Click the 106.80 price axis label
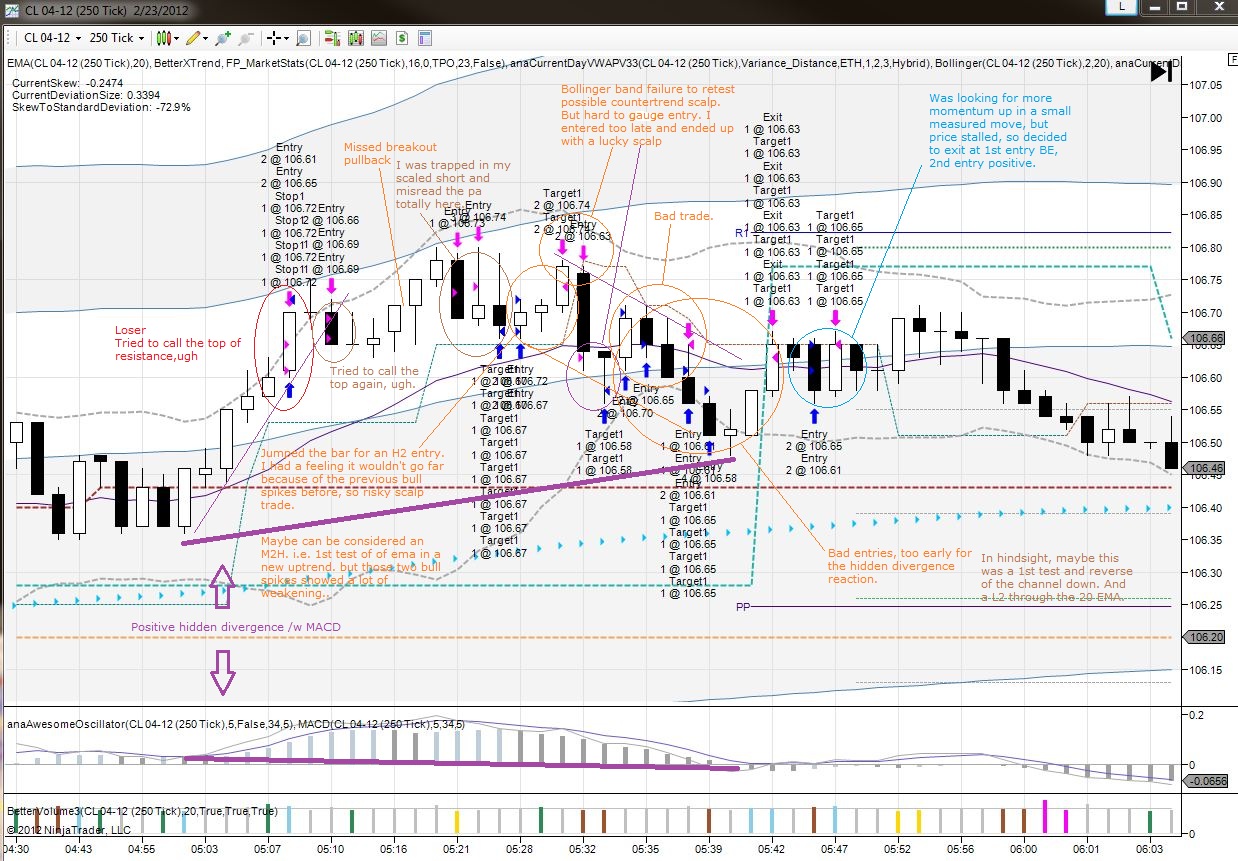 click(x=1208, y=248)
